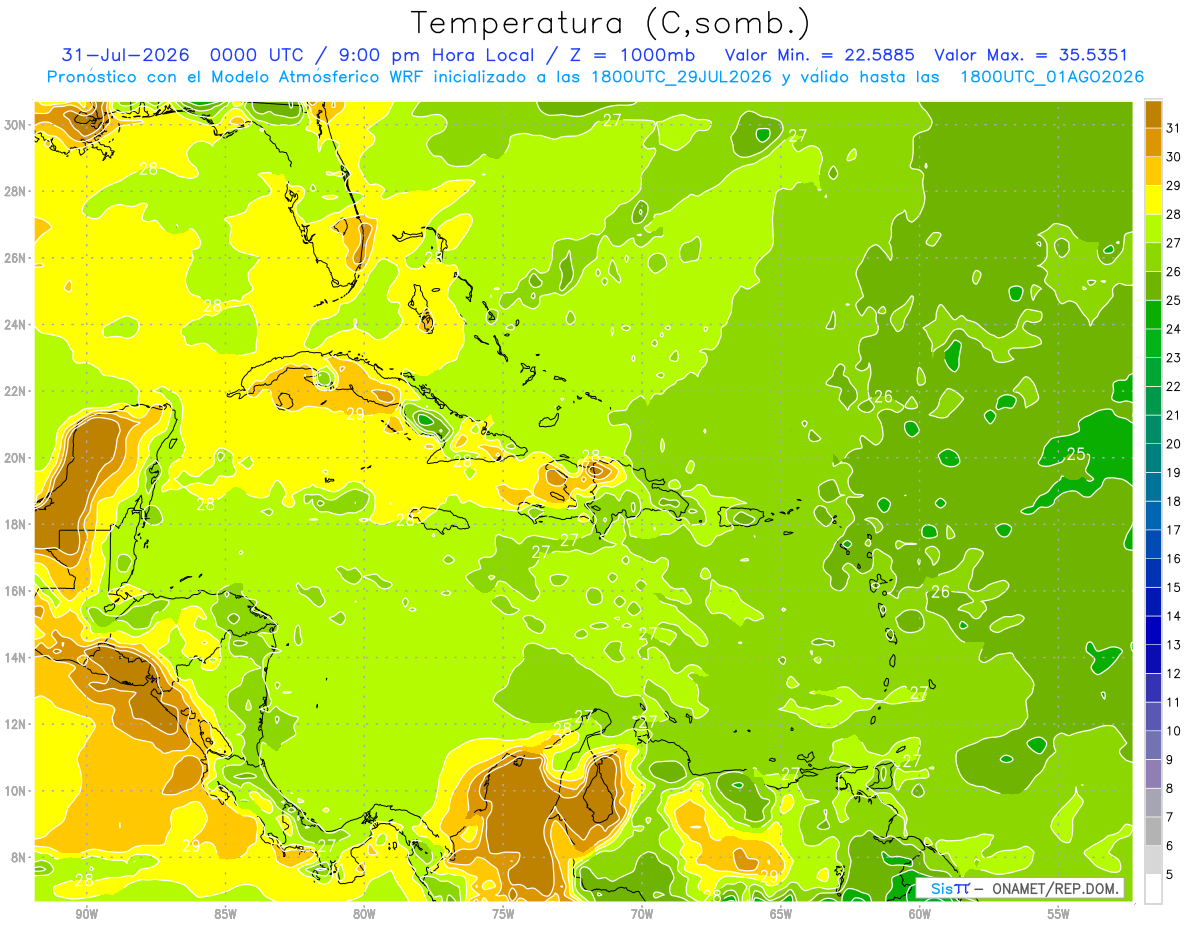Click the "25" contour label on the map
The width and height of the screenshot is (1200, 927).
click(1076, 454)
